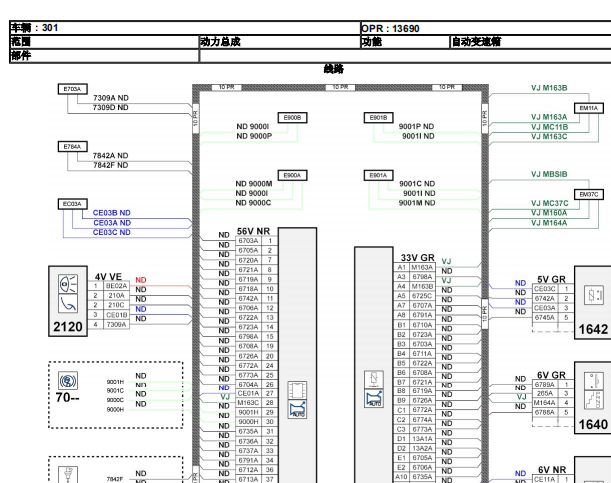Image resolution: width=611 pixels, height=483 pixels.
Task: Click the solenoid valve icon beside 33V GR connector
Action: tap(374, 379)
